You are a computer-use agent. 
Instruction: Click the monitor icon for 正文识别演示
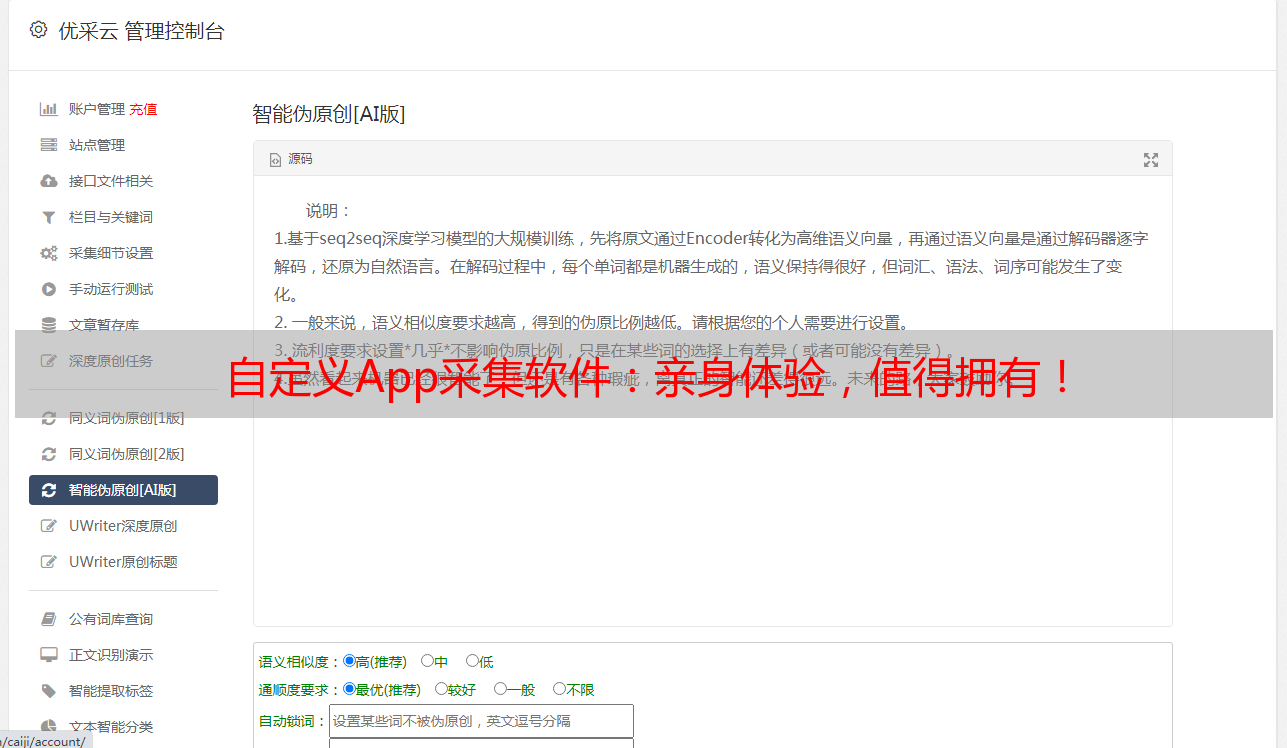coord(48,655)
